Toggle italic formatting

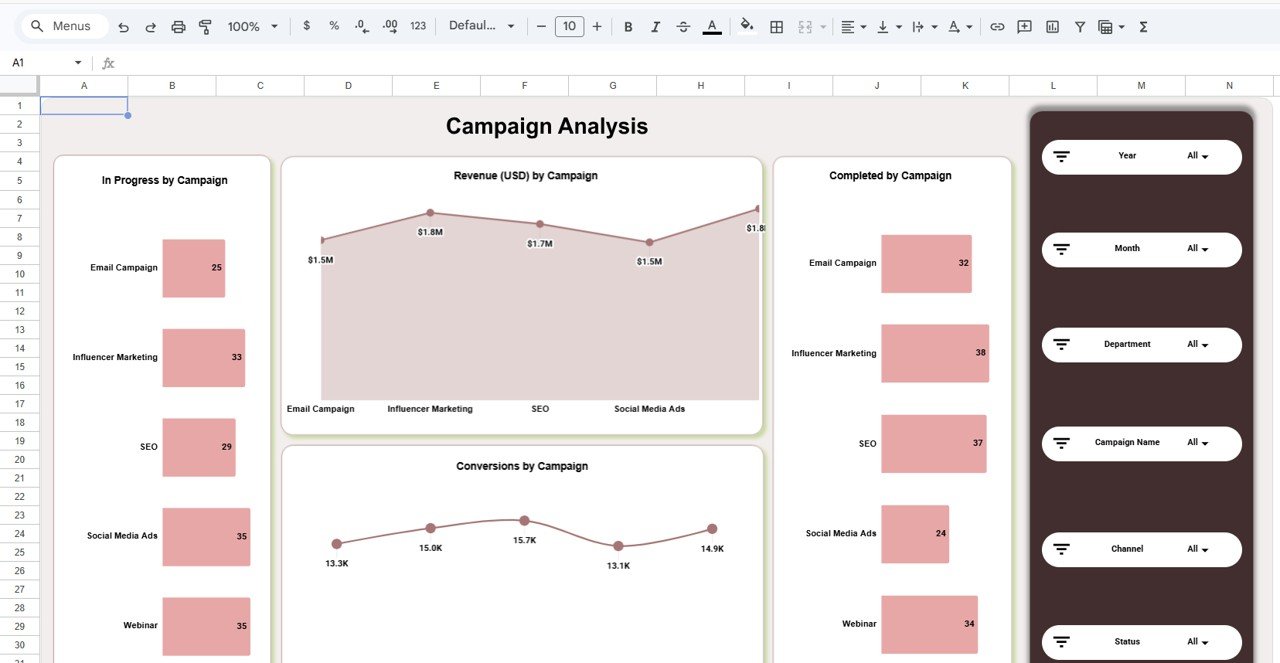[x=656, y=26]
